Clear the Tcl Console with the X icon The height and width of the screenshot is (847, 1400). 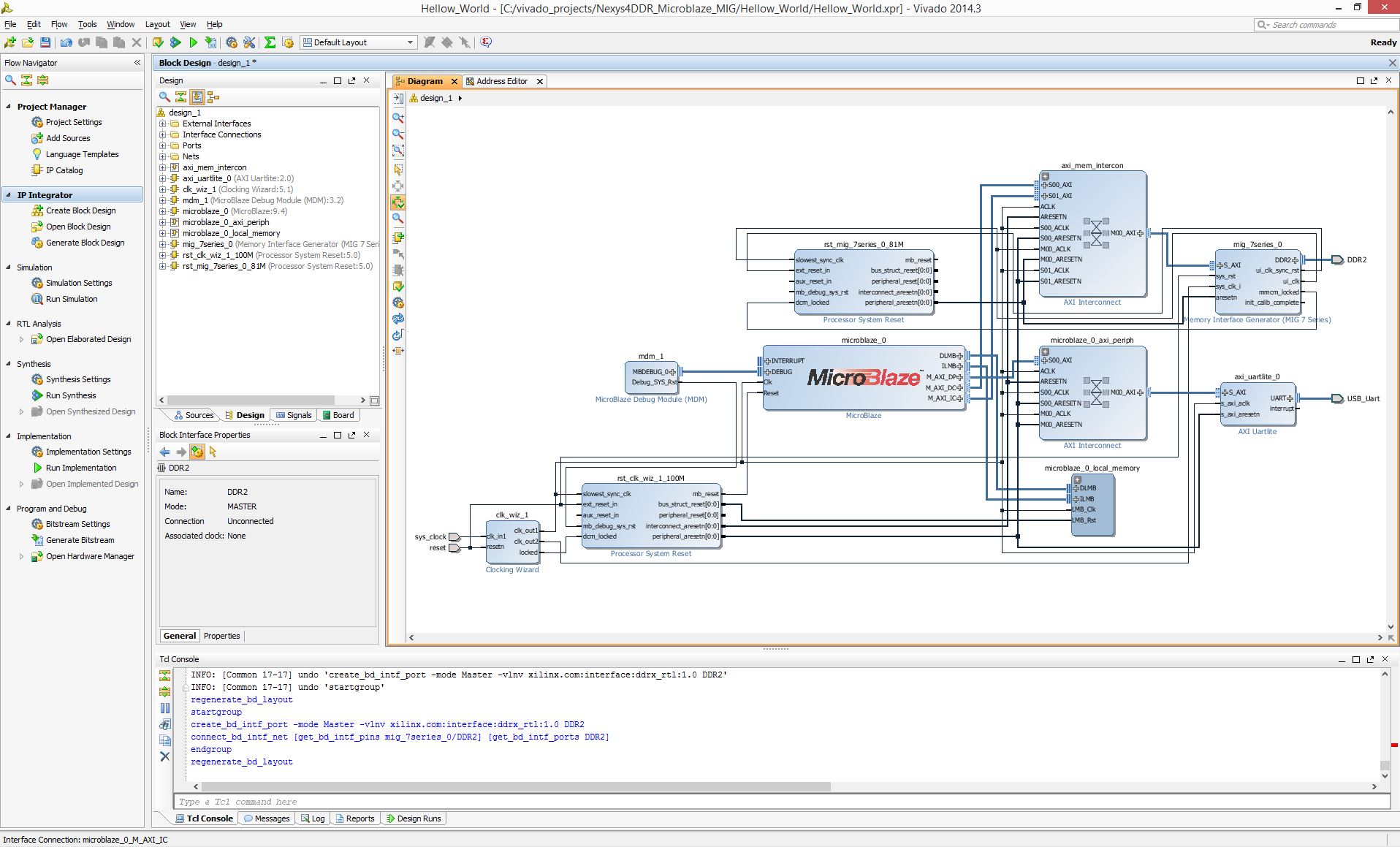click(165, 756)
